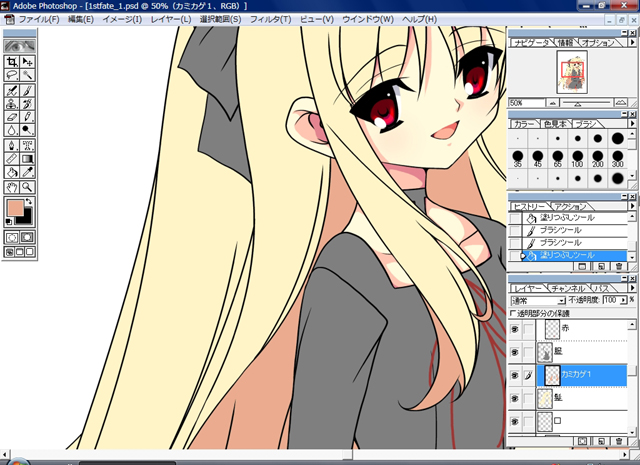Select the Pen tool
Screen dimensions: 640x465
[x=11, y=145]
